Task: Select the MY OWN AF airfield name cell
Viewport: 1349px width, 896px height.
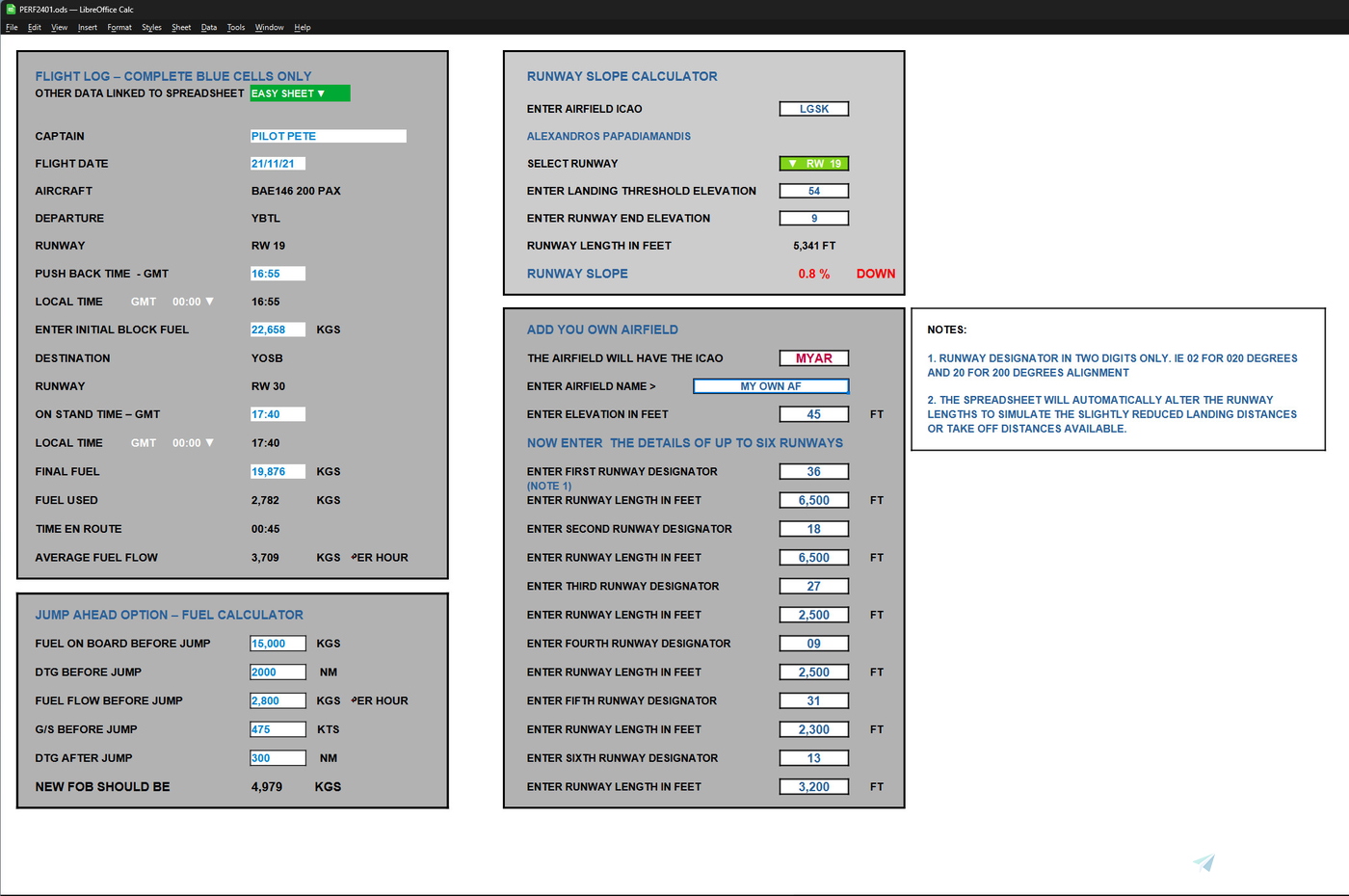Action: coord(770,385)
